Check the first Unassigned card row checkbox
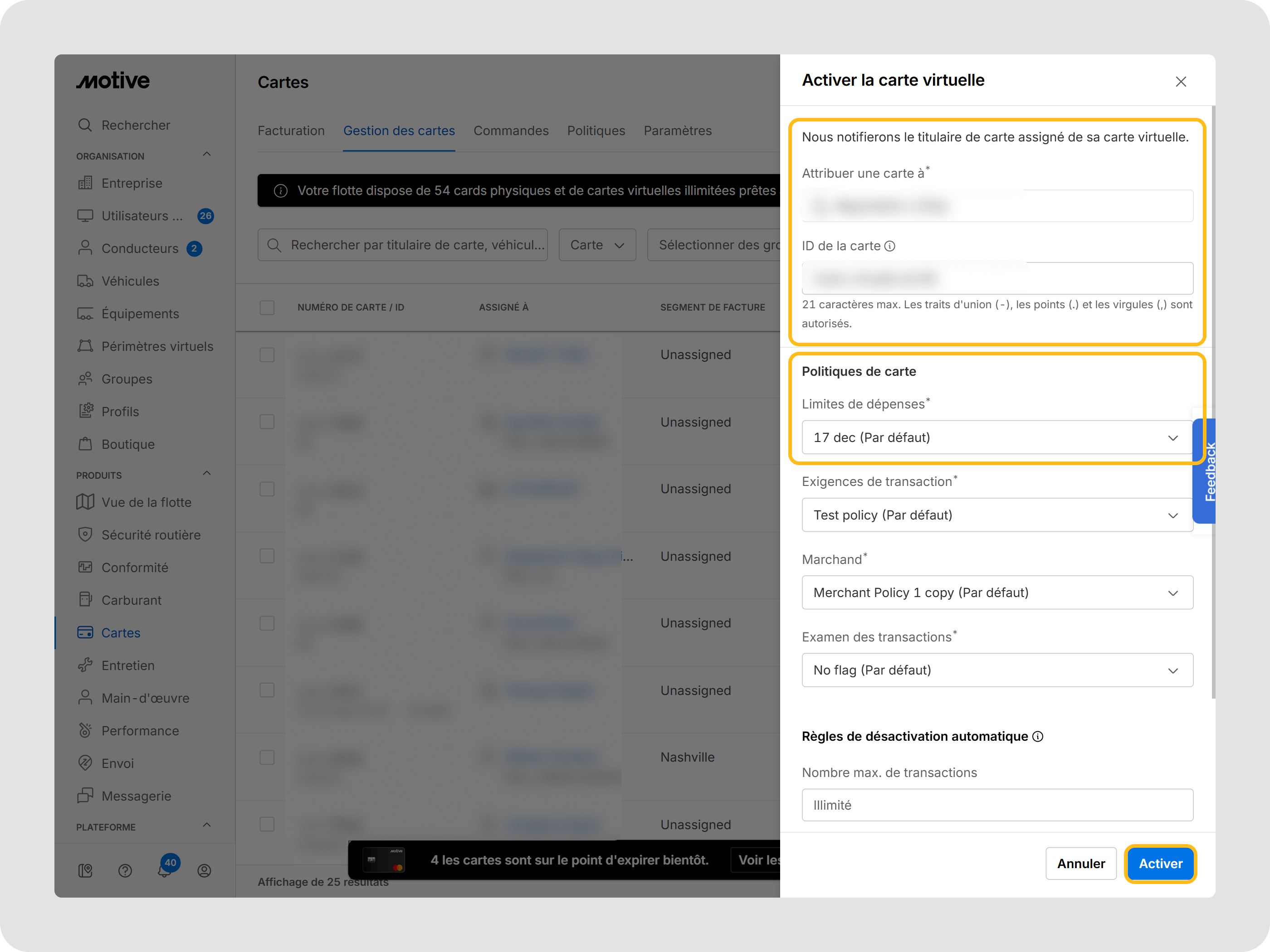This screenshot has width=1270, height=952. pyautogui.click(x=267, y=355)
